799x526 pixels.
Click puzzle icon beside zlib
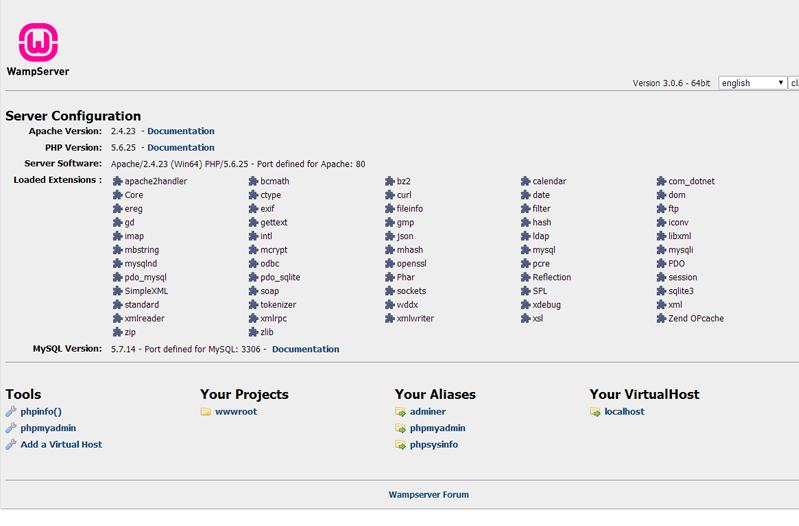pos(253,332)
